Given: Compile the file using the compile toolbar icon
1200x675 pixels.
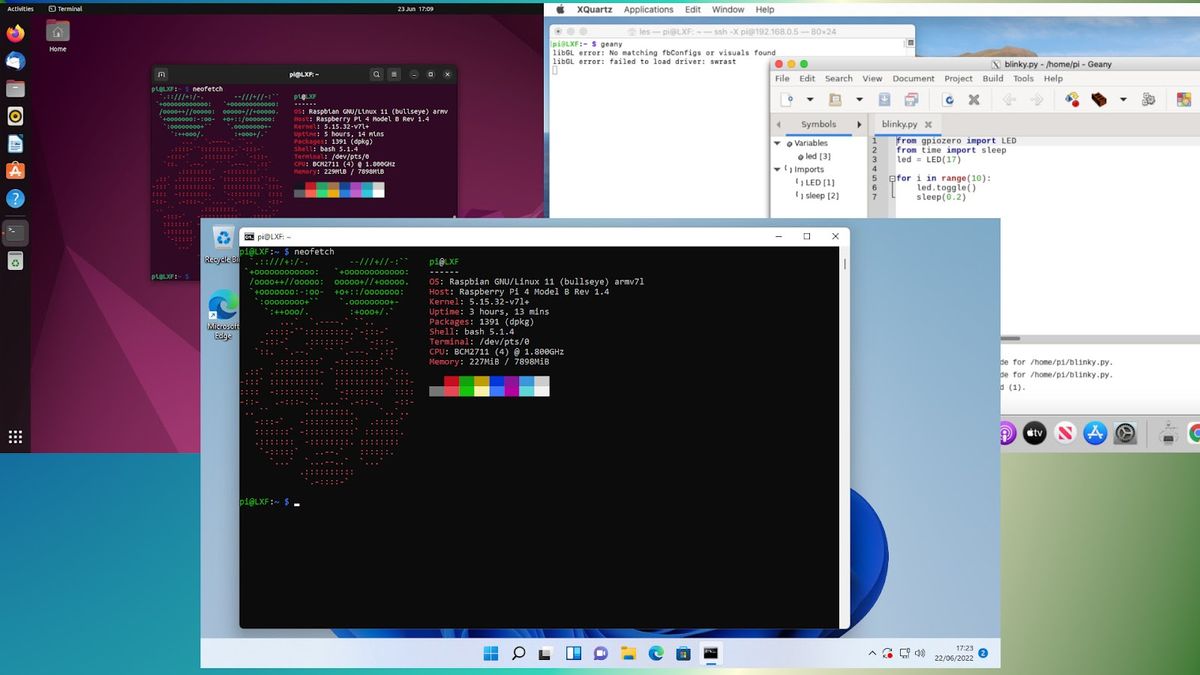Looking at the screenshot, I should point(1071,98).
